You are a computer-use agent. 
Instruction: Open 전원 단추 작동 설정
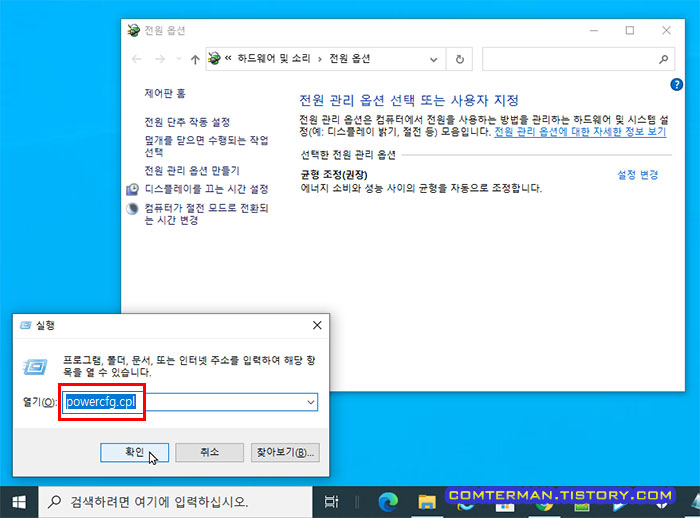point(187,122)
